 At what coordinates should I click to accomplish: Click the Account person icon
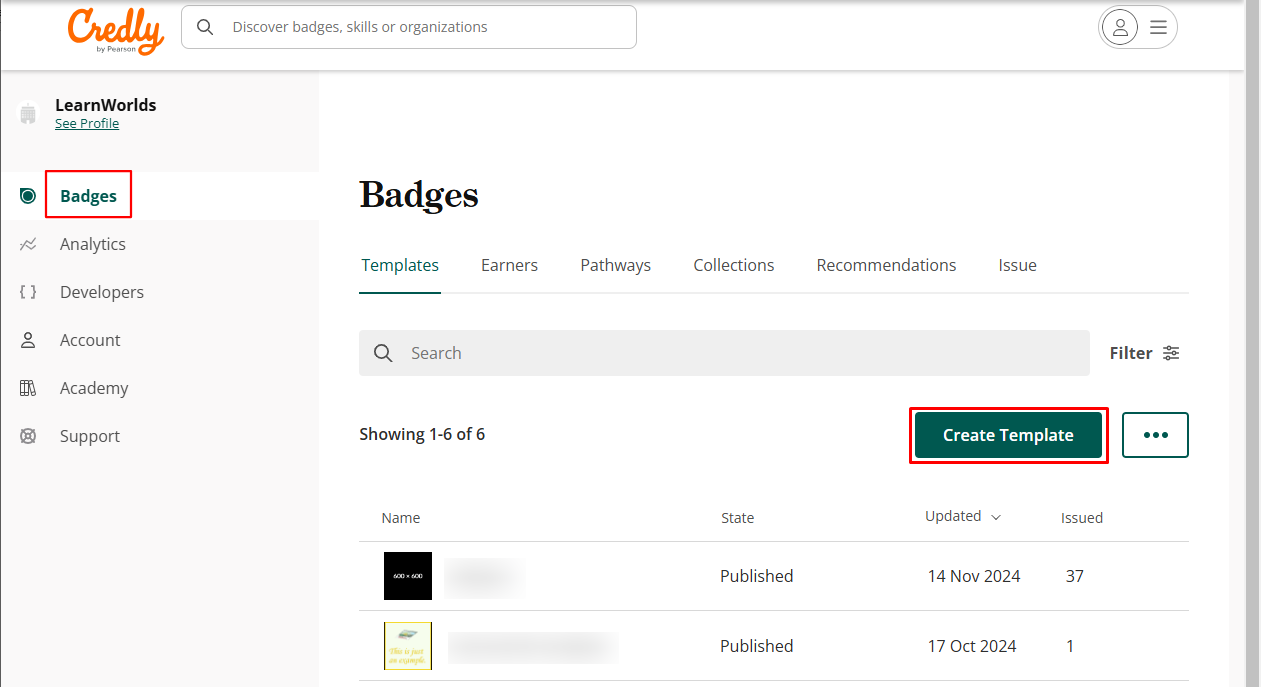[28, 340]
